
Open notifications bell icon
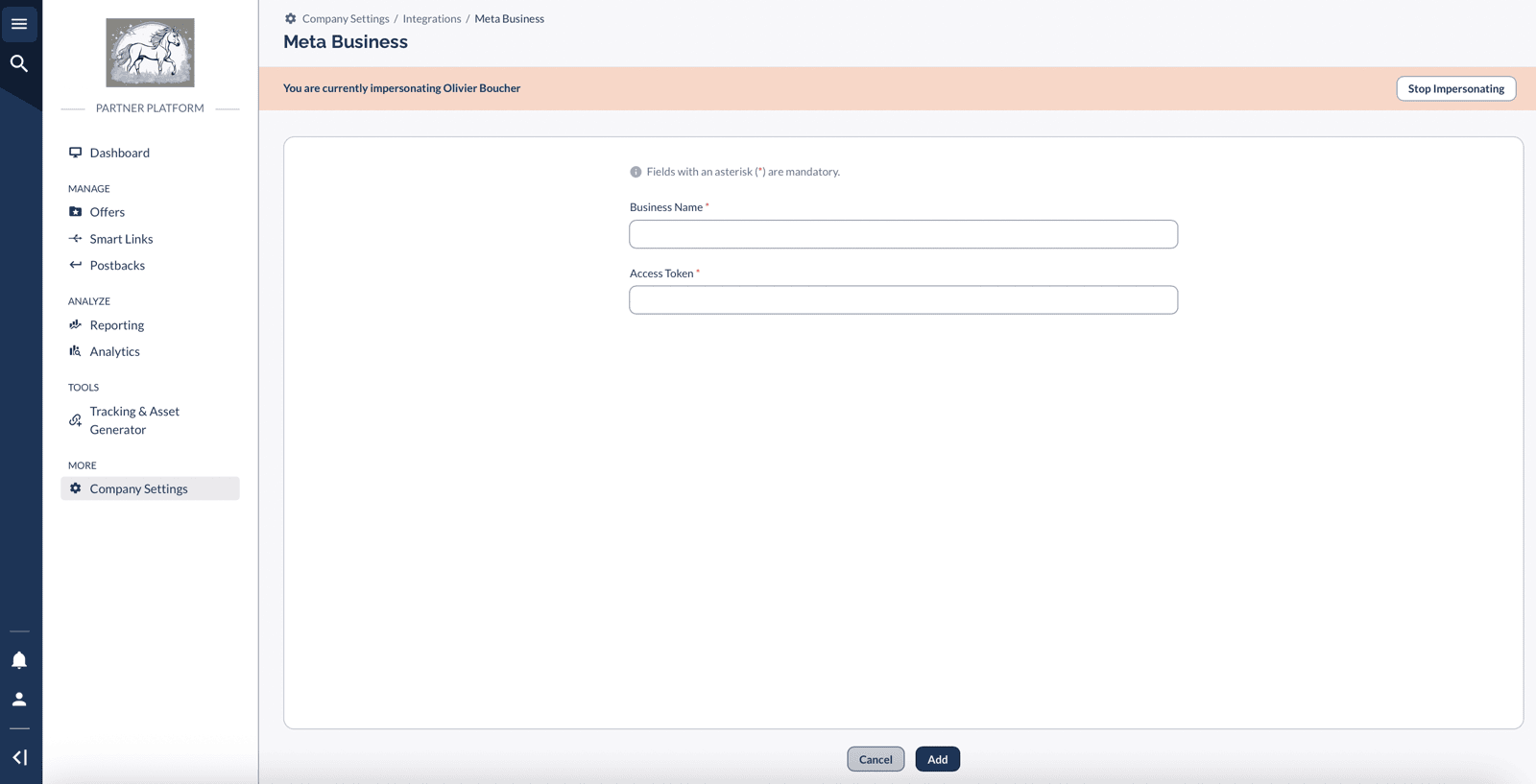19,660
